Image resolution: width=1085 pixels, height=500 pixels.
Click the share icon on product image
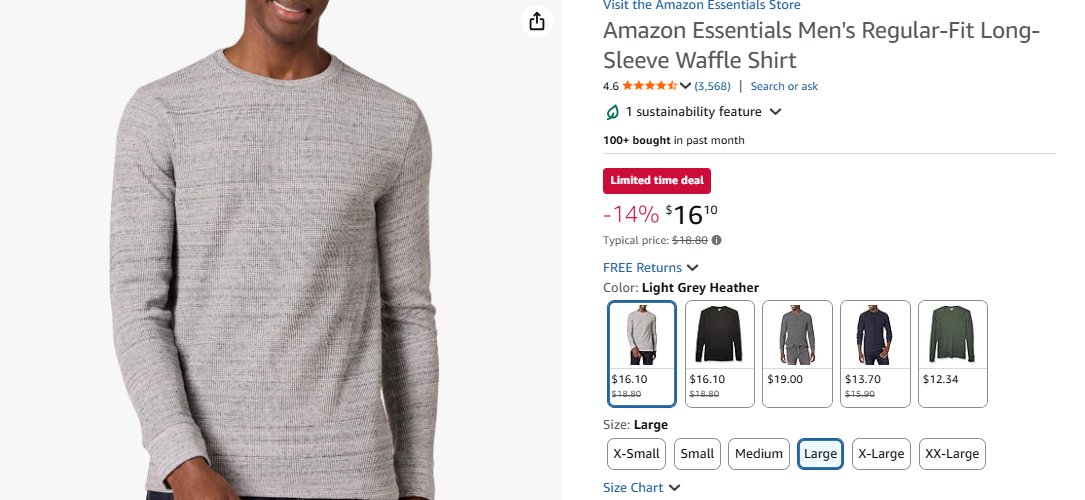tap(537, 22)
